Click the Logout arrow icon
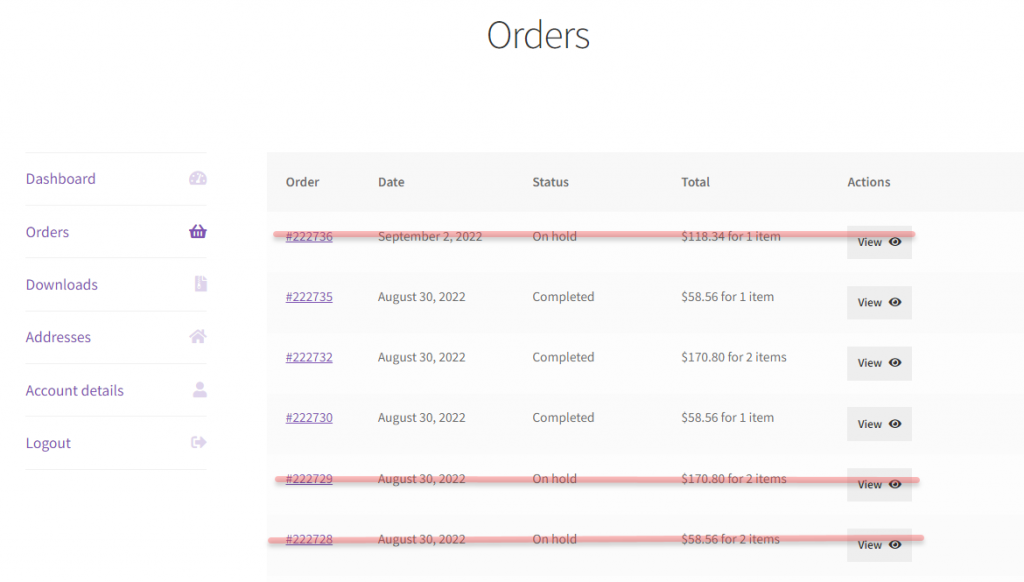Viewport: 1024px width, 582px height. [x=199, y=442]
